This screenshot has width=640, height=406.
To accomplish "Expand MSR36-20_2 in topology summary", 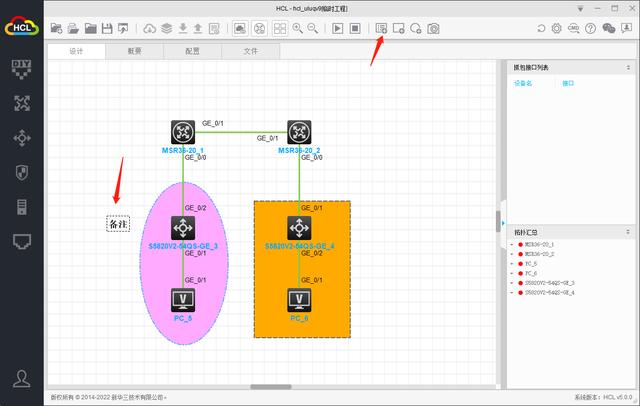I will (x=511, y=254).
